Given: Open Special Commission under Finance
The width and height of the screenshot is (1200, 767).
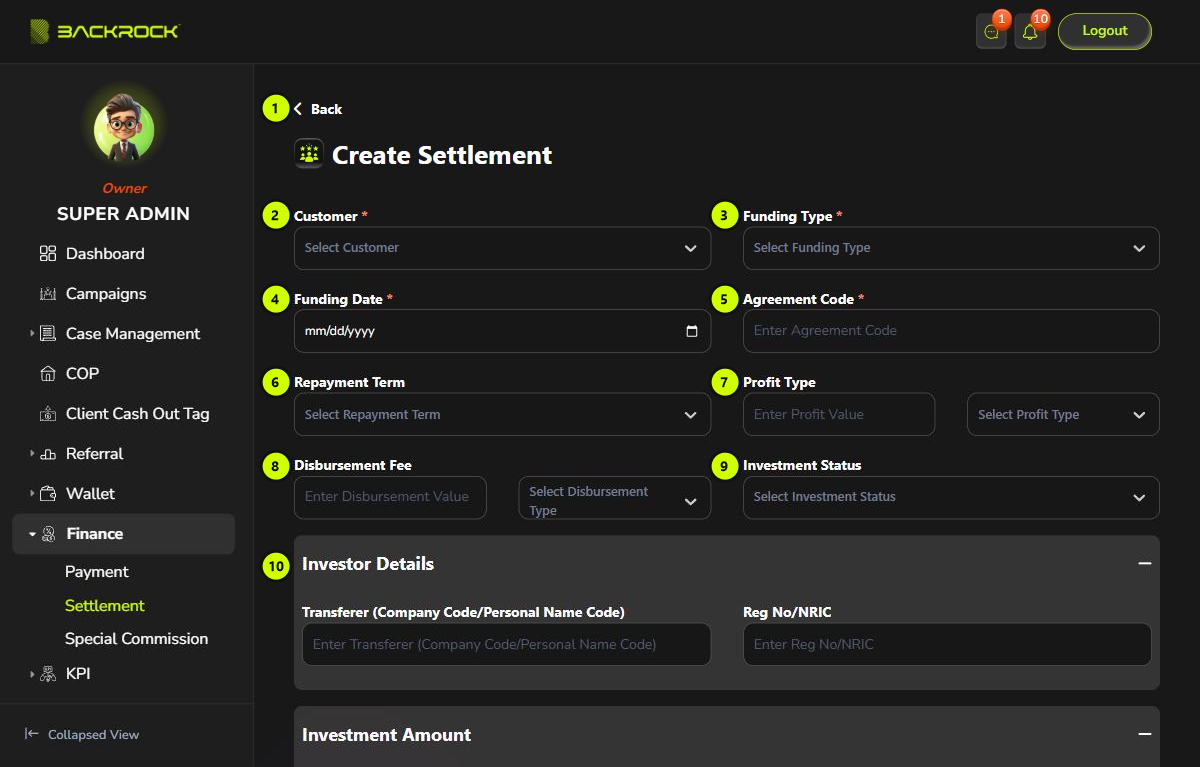Looking at the screenshot, I should (x=137, y=639).
